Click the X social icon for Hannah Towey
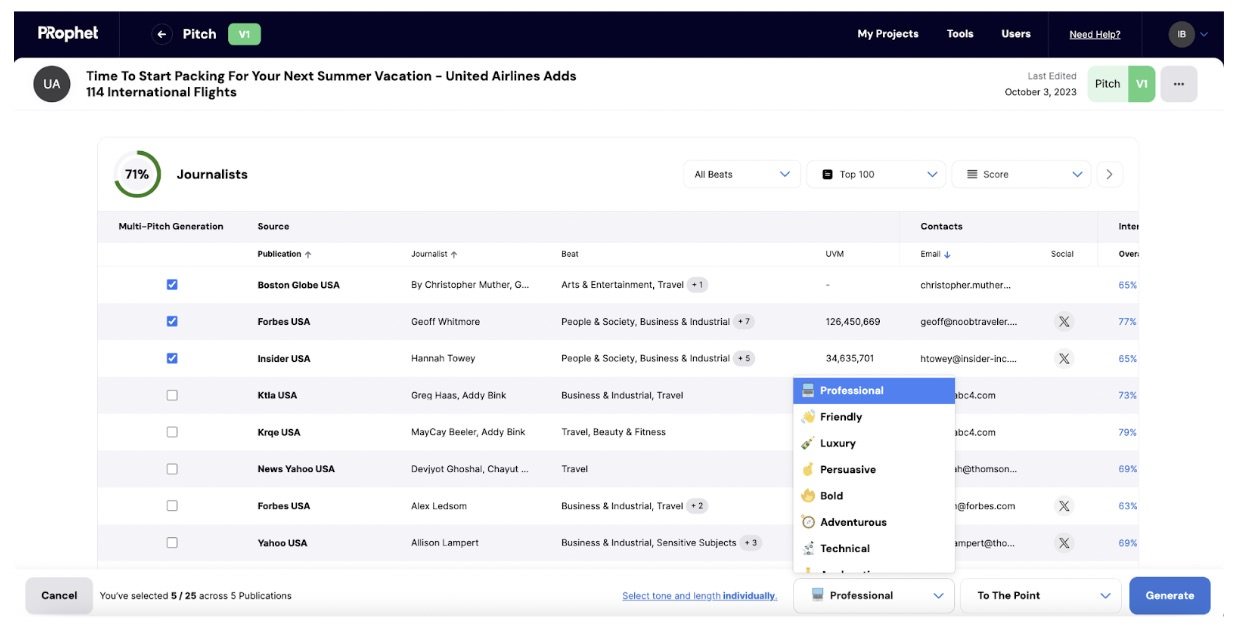 pyautogui.click(x=1064, y=358)
